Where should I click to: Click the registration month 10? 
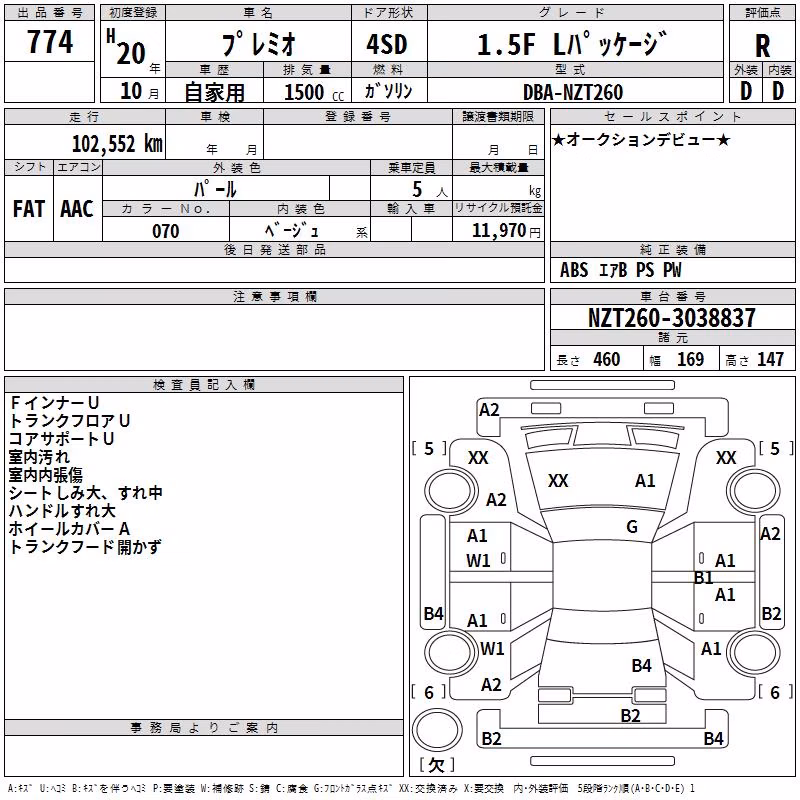[x=131, y=91]
